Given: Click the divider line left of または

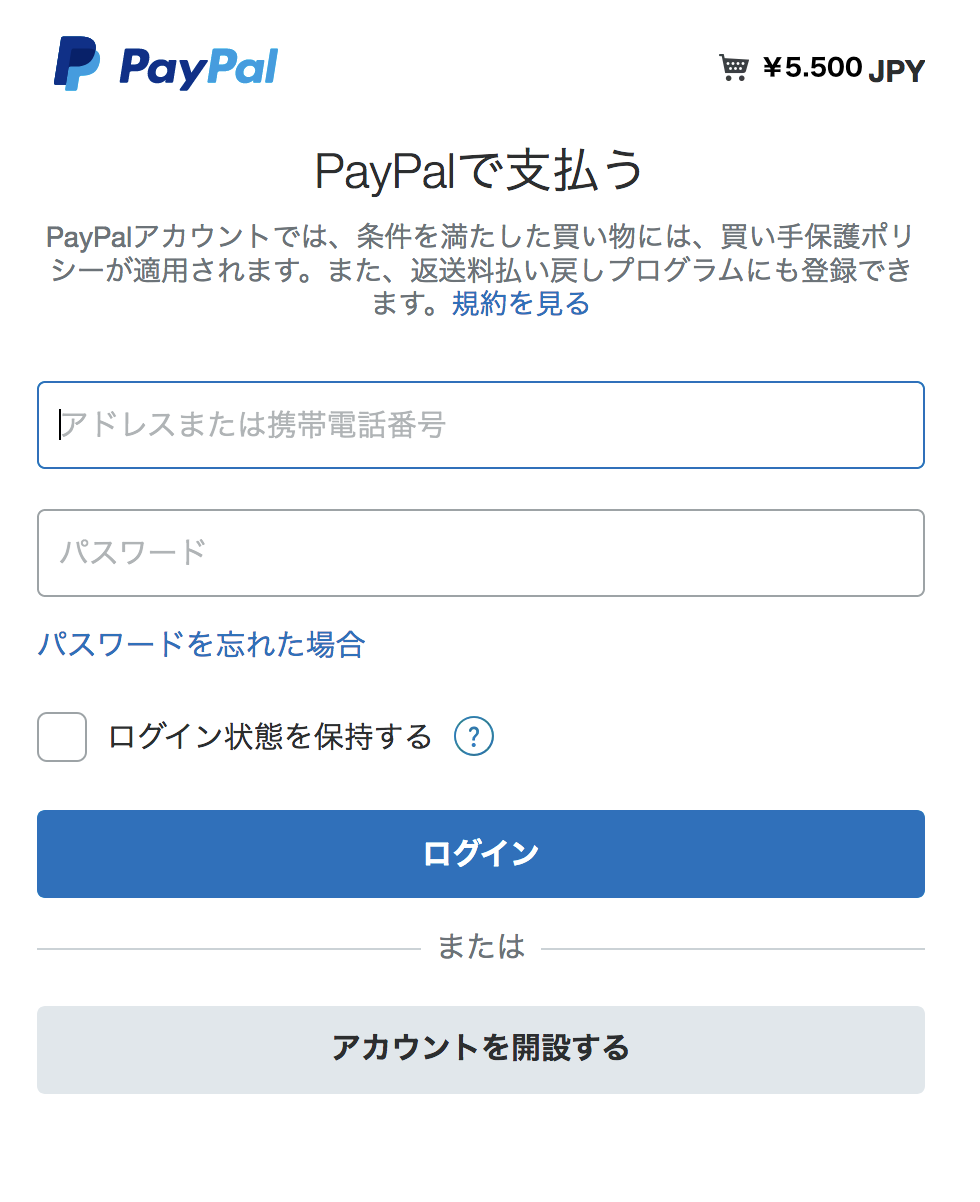Looking at the screenshot, I should [228, 948].
